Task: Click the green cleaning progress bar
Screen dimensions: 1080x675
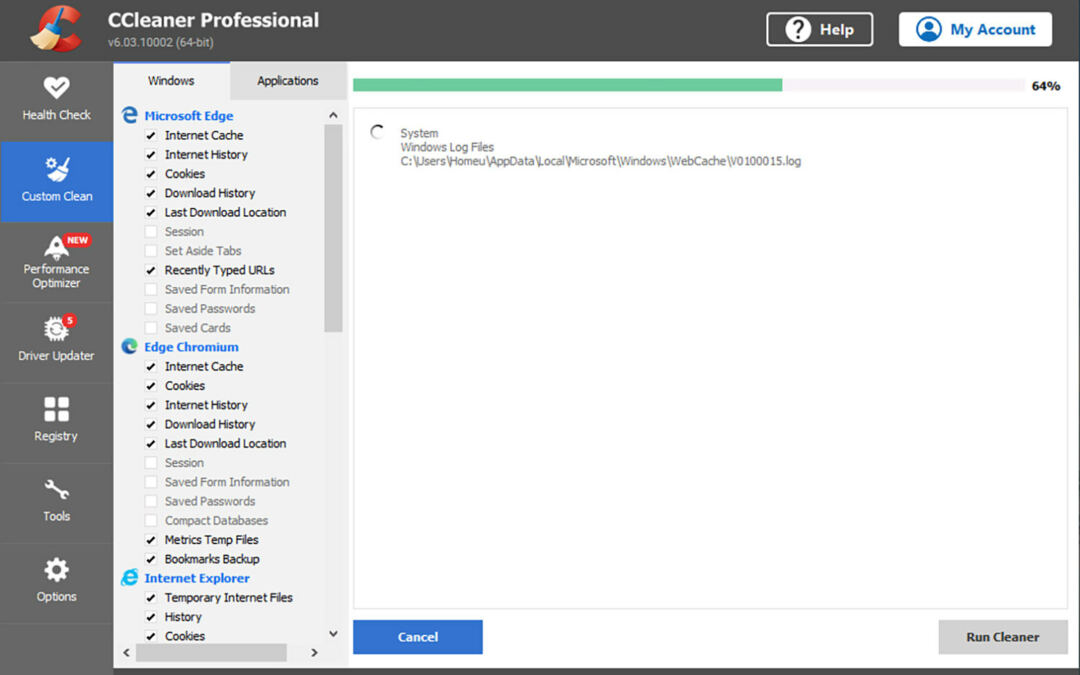Action: tap(567, 86)
